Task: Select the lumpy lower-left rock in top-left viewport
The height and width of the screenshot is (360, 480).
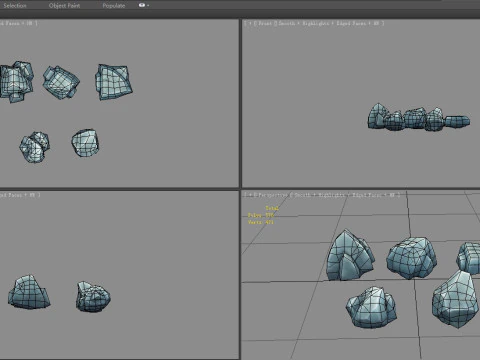Action: click(34, 147)
